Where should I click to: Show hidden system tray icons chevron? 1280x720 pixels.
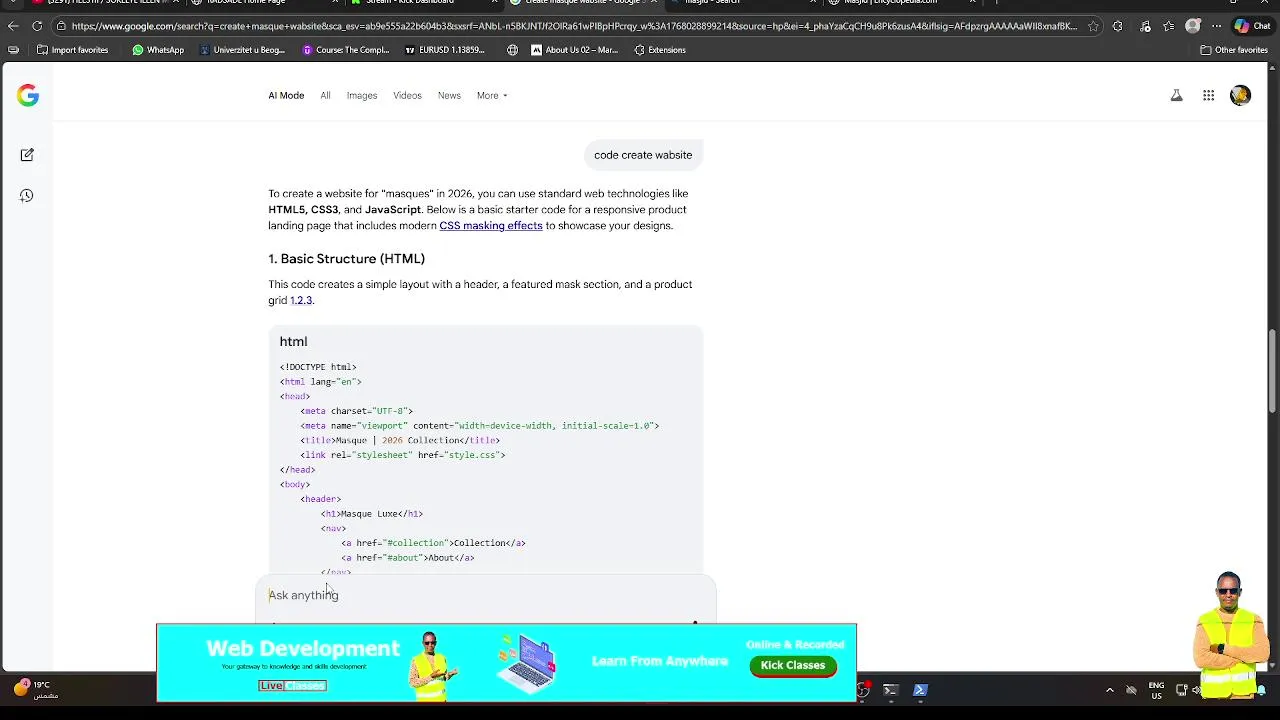click(1109, 690)
